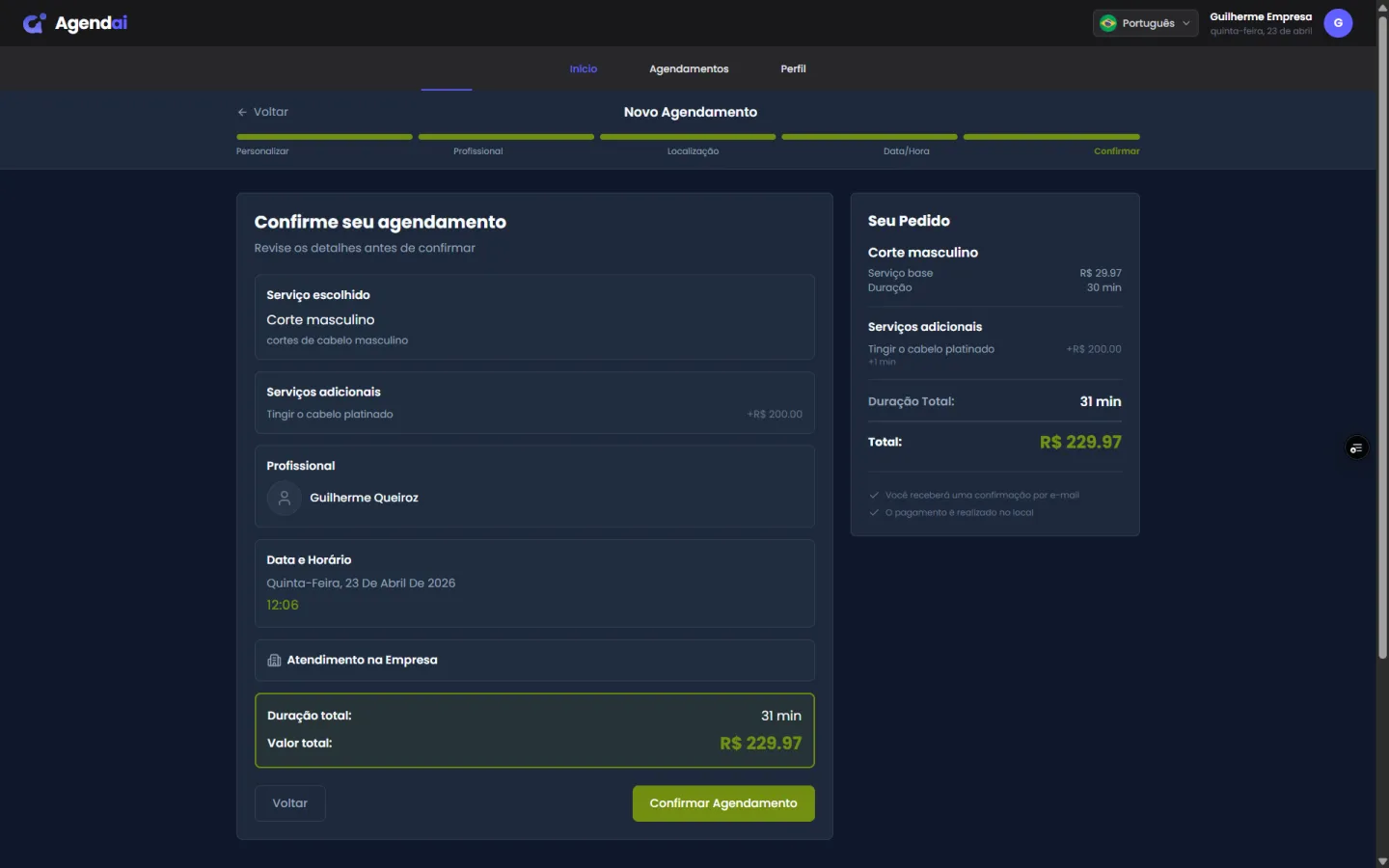Click the email confirmation checkmark icon

pos(874,496)
